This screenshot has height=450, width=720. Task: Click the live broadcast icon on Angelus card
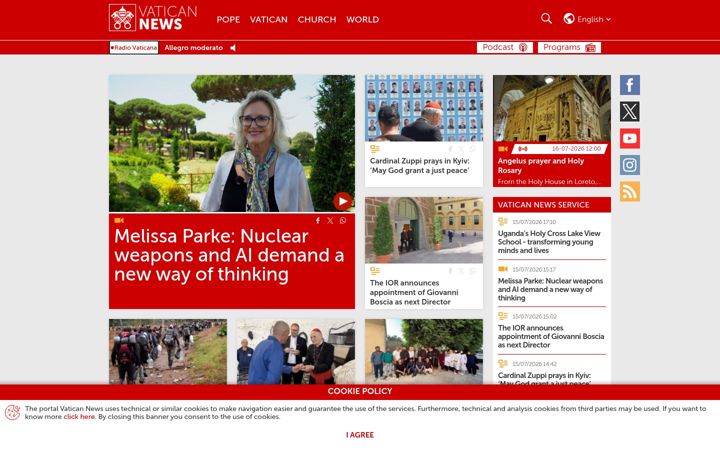pos(523,149)
